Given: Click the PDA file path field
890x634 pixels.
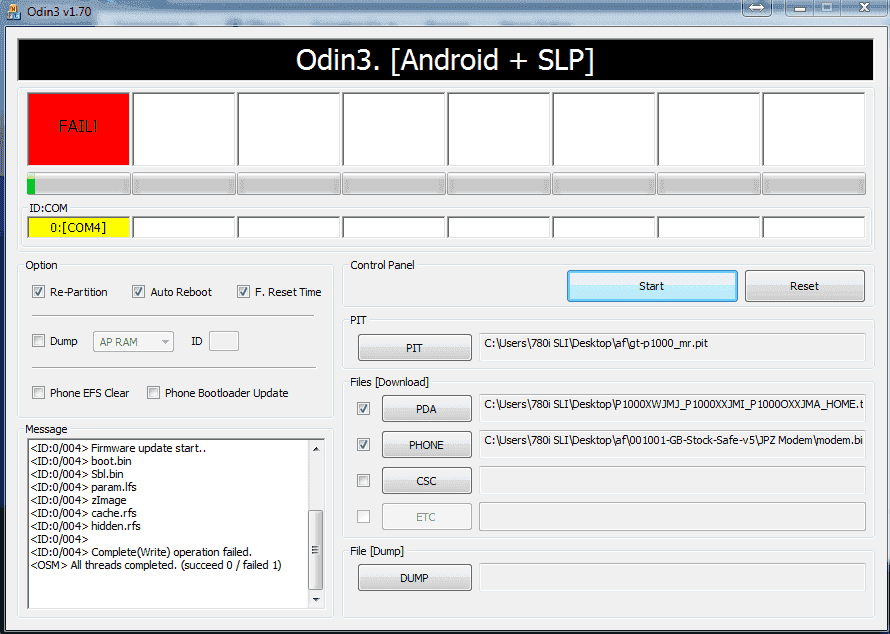Looking at the screenshot, I should click(672, 408).
